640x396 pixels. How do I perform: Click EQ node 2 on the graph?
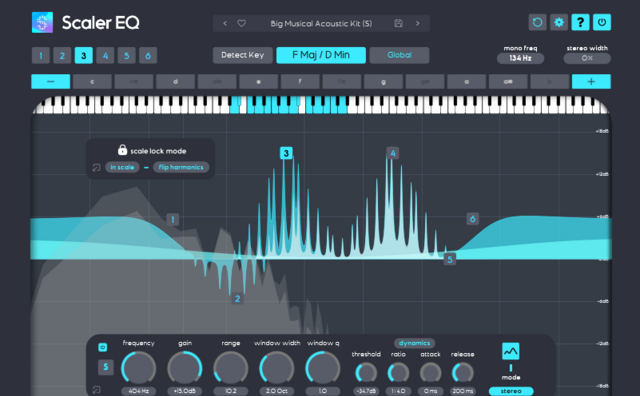[x=238, y=299]
